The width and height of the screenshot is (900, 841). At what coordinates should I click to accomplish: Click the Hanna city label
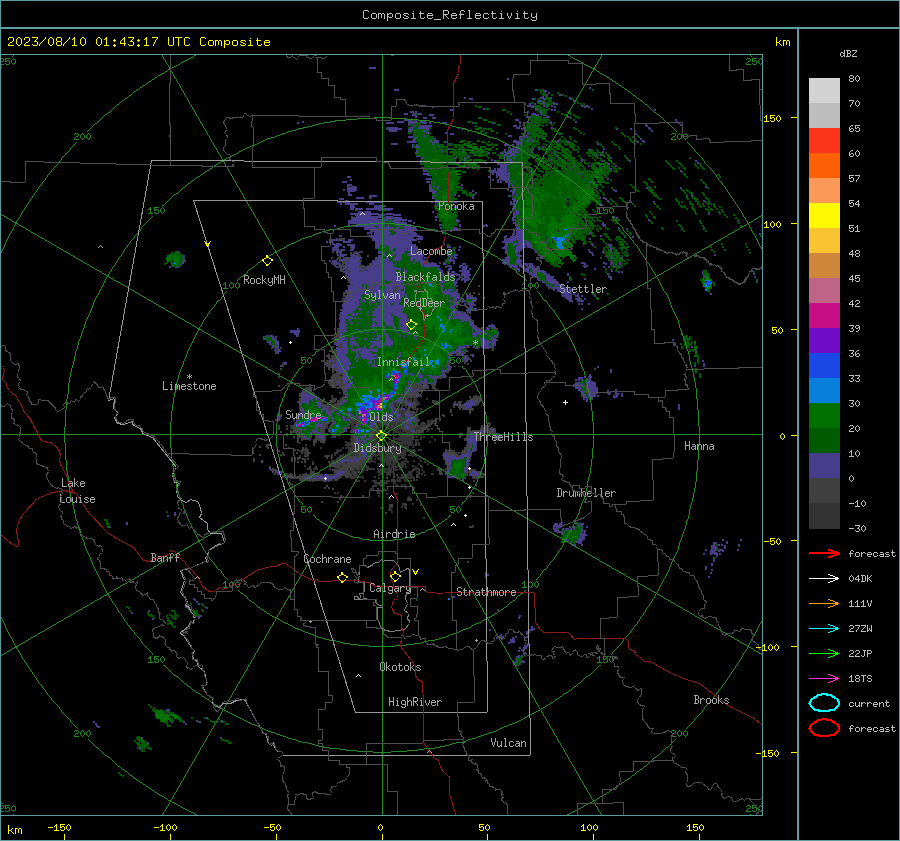pyautogui.click(x=699, y=446)
